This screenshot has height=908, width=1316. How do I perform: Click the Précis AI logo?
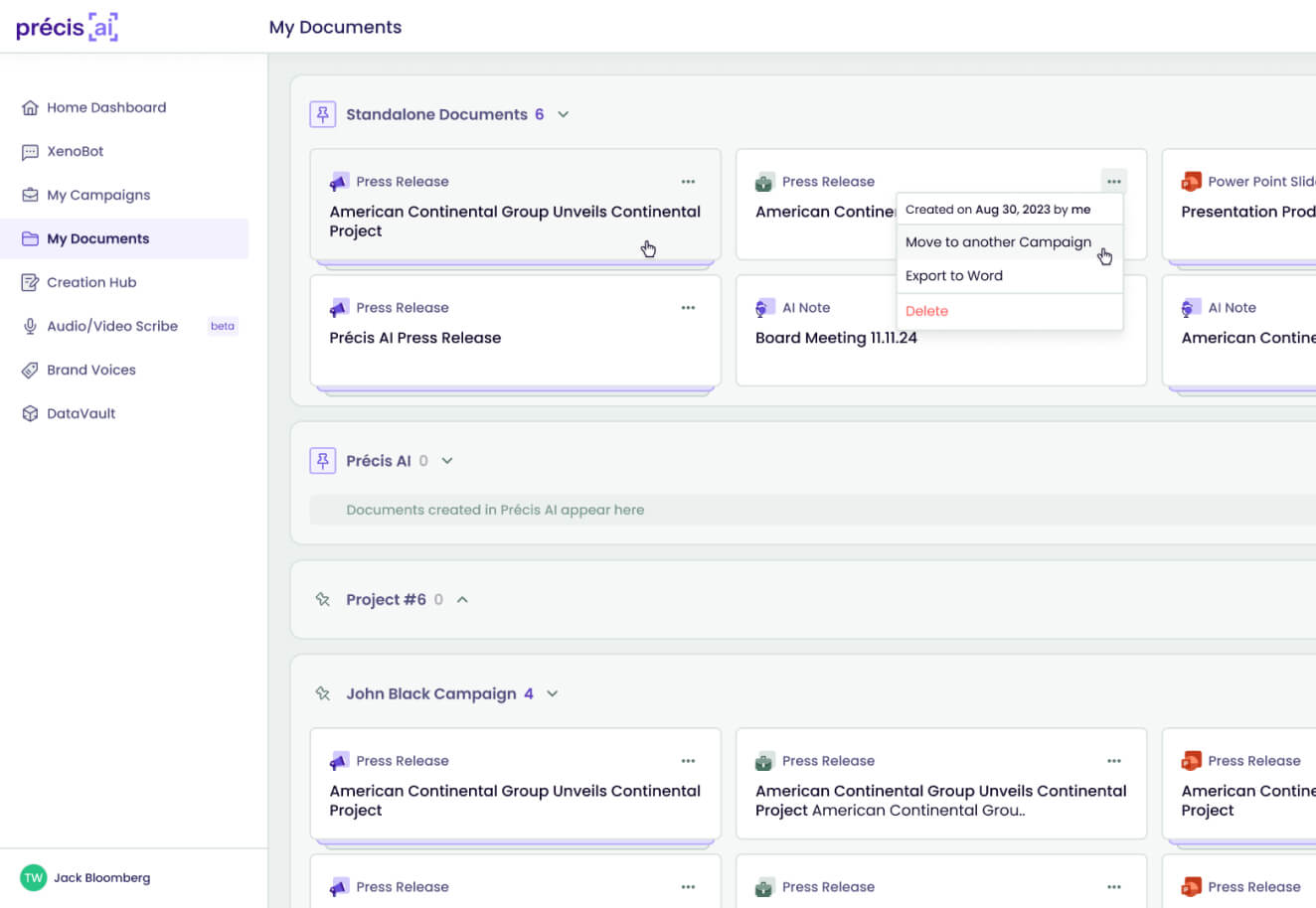(x=67, y=27)
